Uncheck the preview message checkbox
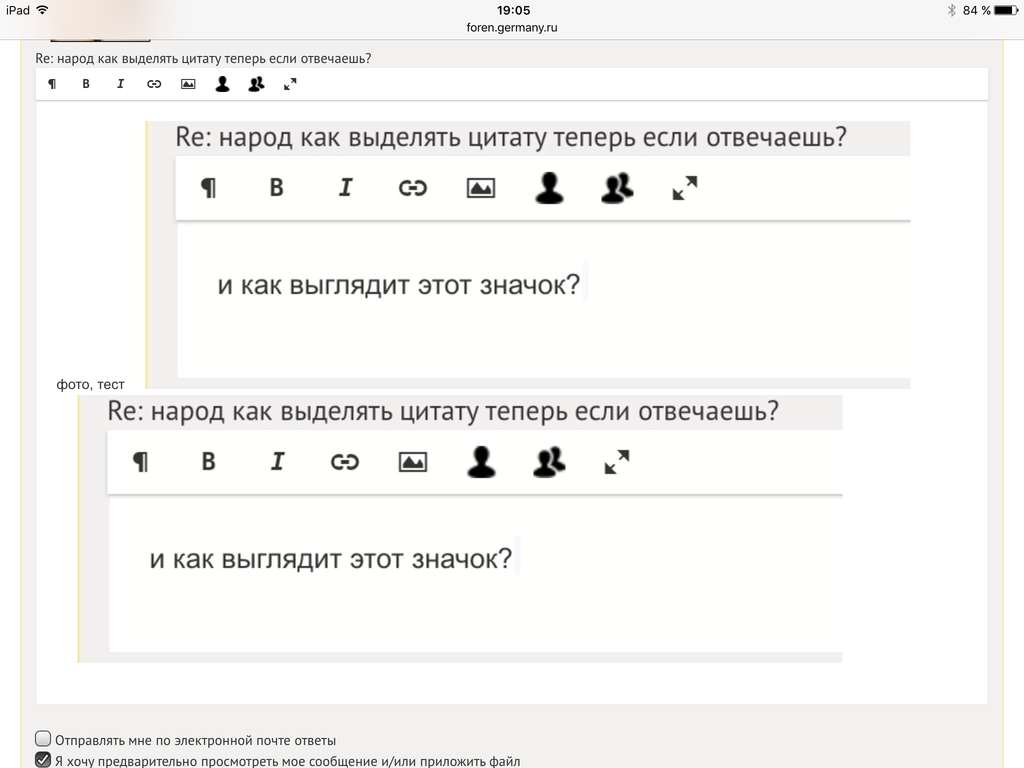 click(43, 760)
